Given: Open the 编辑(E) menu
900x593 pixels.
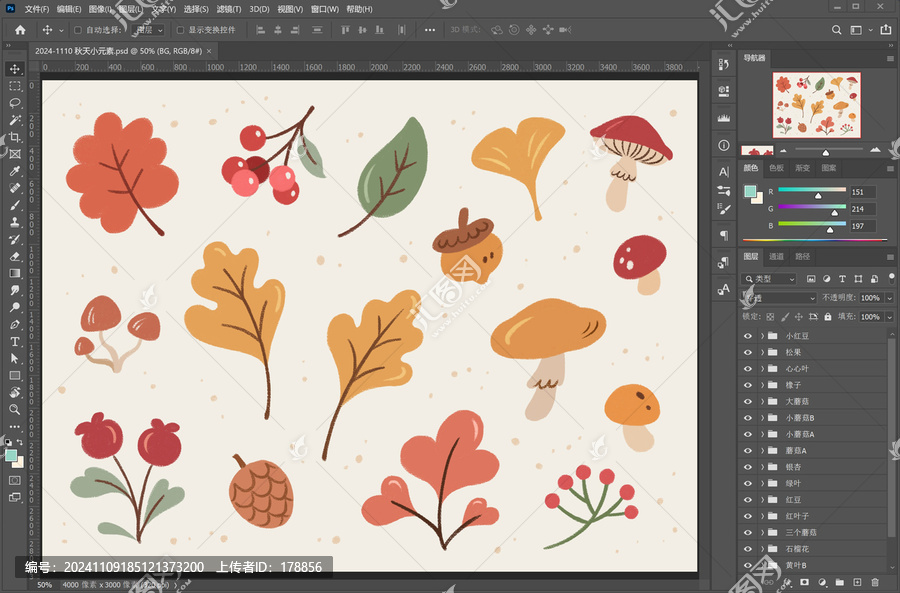Looking at the screenshot, I should tap(69, 9).
